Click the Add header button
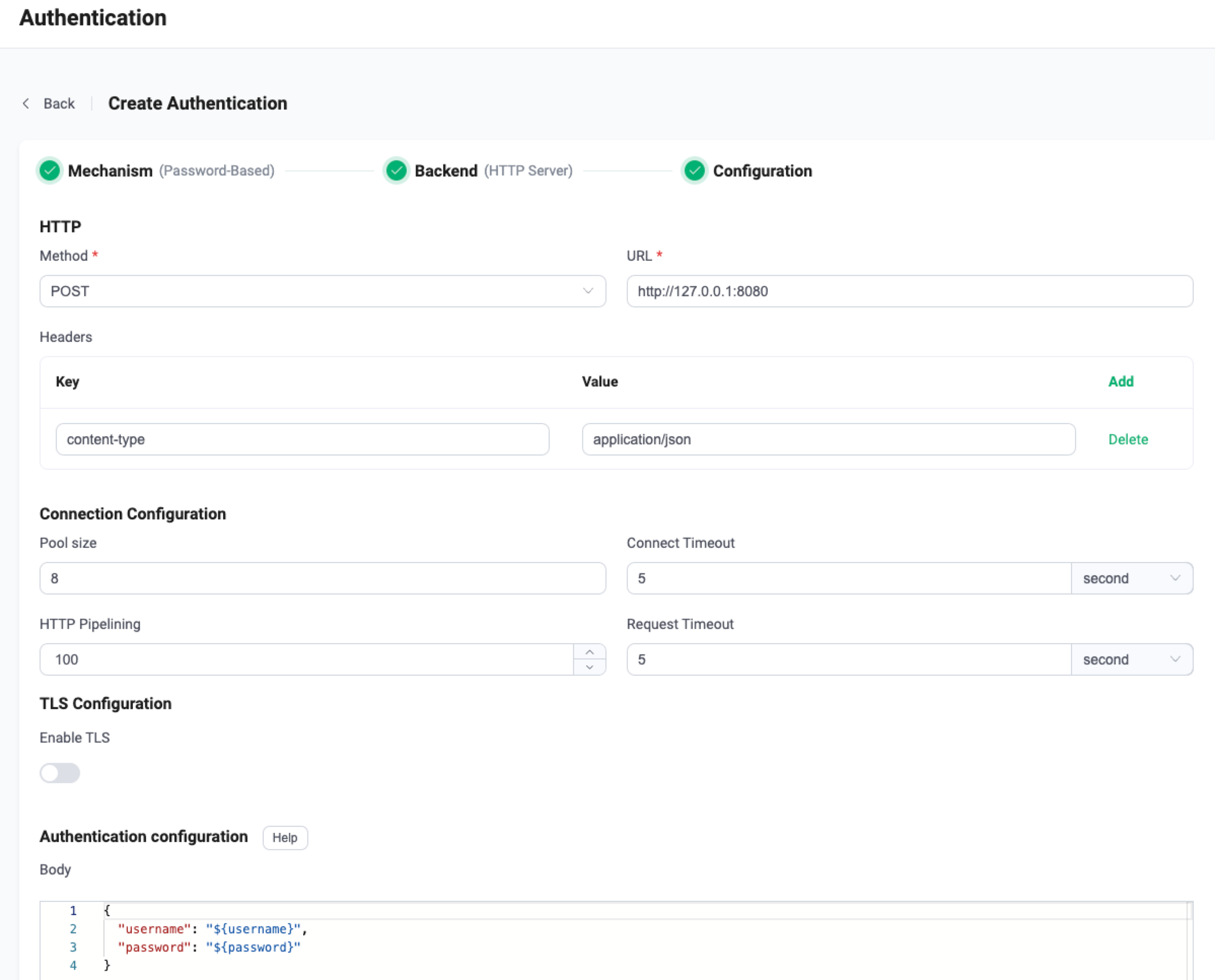 point(1121,381)
